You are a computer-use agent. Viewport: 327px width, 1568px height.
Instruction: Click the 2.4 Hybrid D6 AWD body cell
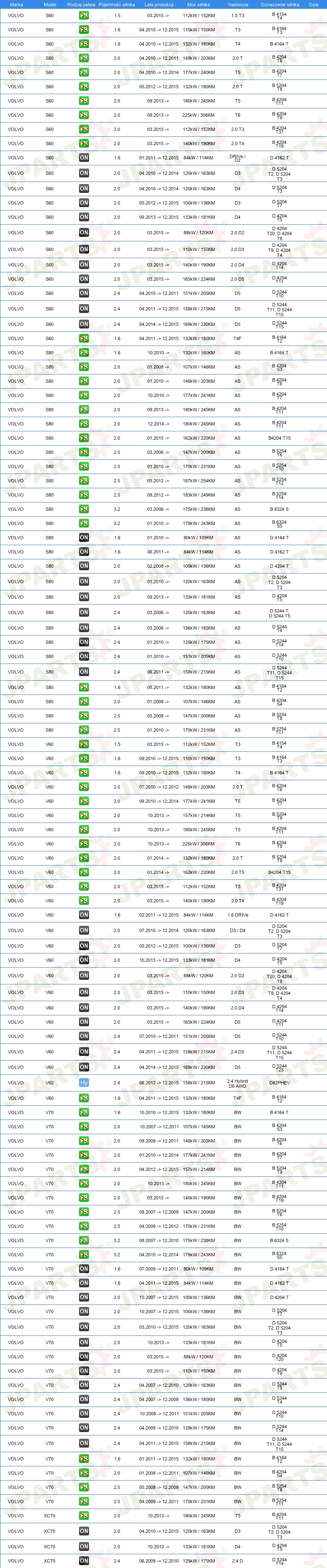238,1083
